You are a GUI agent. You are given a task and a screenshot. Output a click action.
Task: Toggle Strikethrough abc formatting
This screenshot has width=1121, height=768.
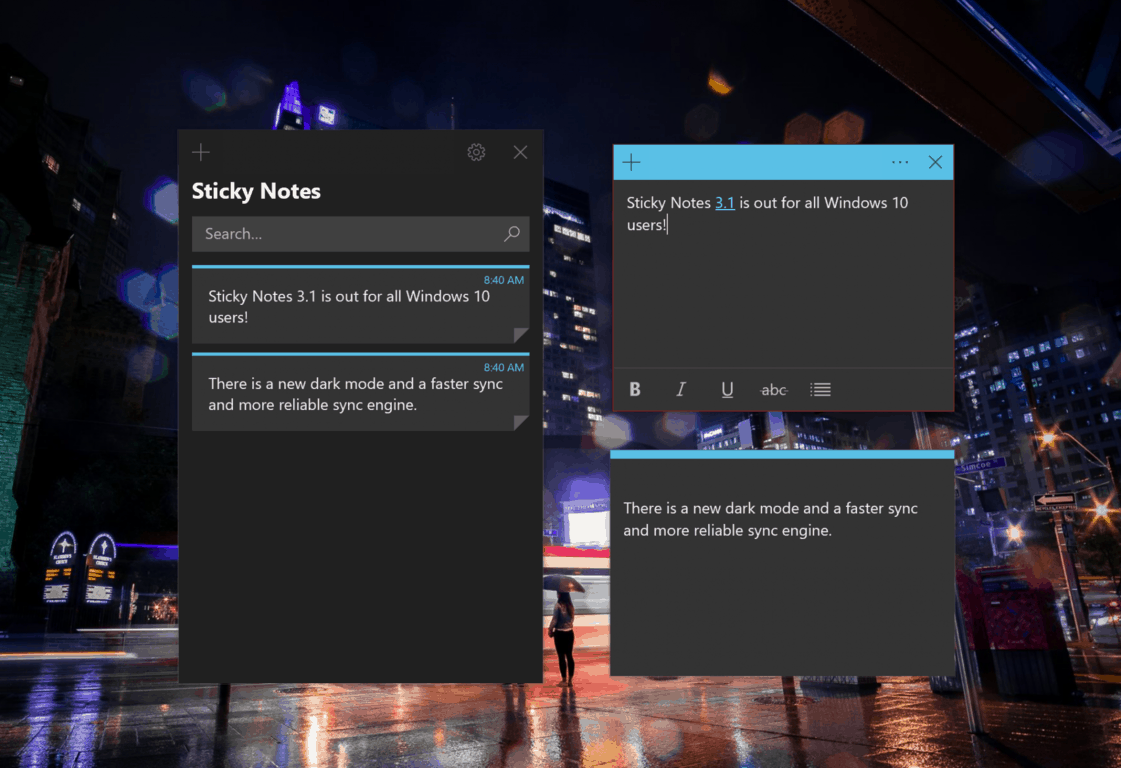(x=774, y=390)
